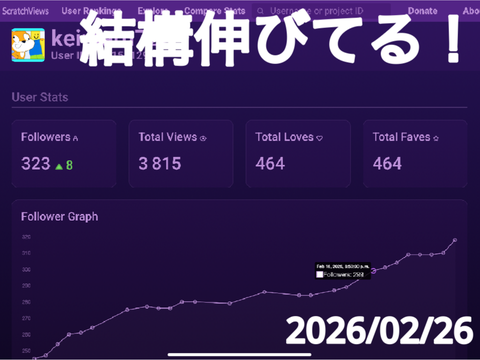
Task: Click the "3 815" total views value
Action: click(160, 164)
